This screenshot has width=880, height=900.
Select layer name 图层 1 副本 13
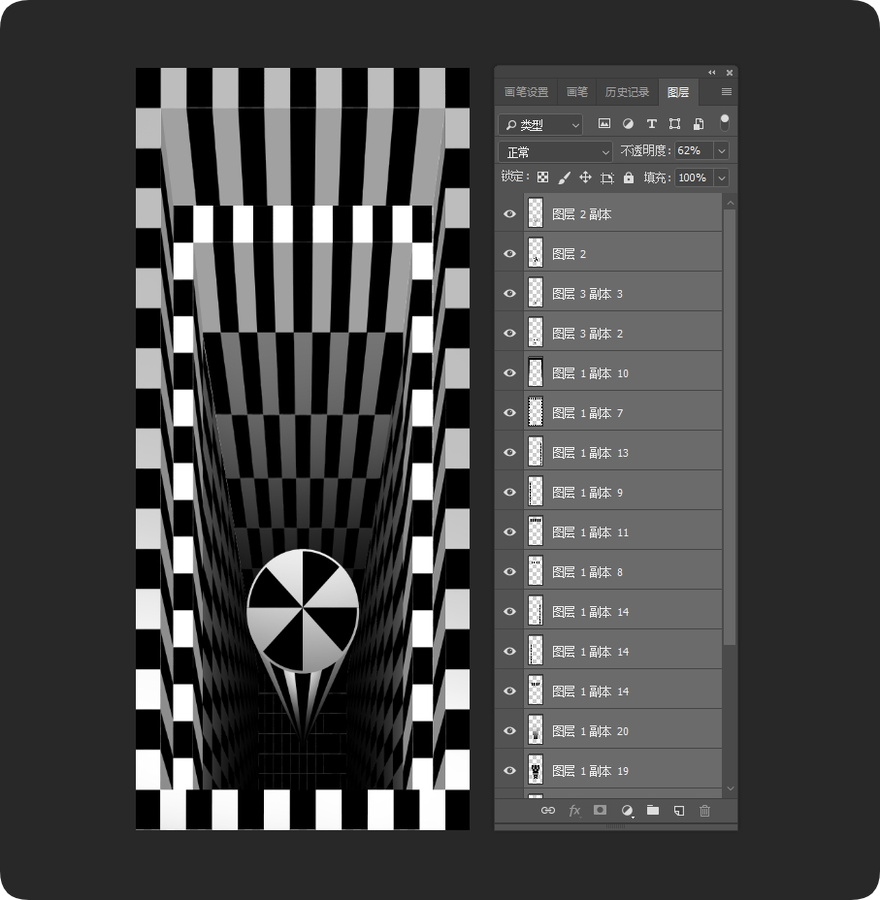coord(590,452)
